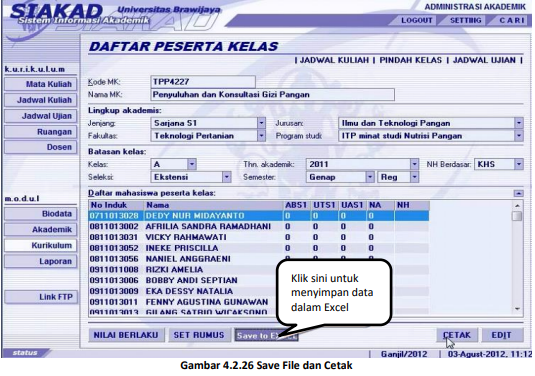Image resolution: width=535 pixels, height=376 pixels.
Task: Select row AFRILIA SANDRA RAMADHANI
Action: coord(259,227)
